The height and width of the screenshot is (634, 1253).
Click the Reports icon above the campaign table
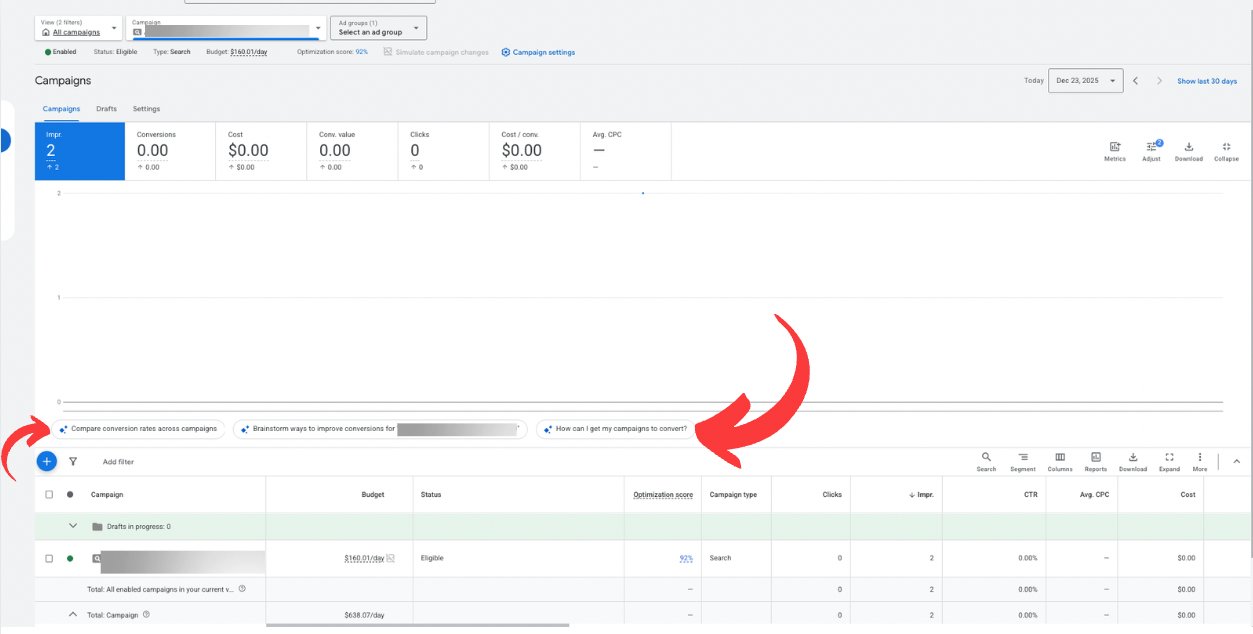point(1095,460)
